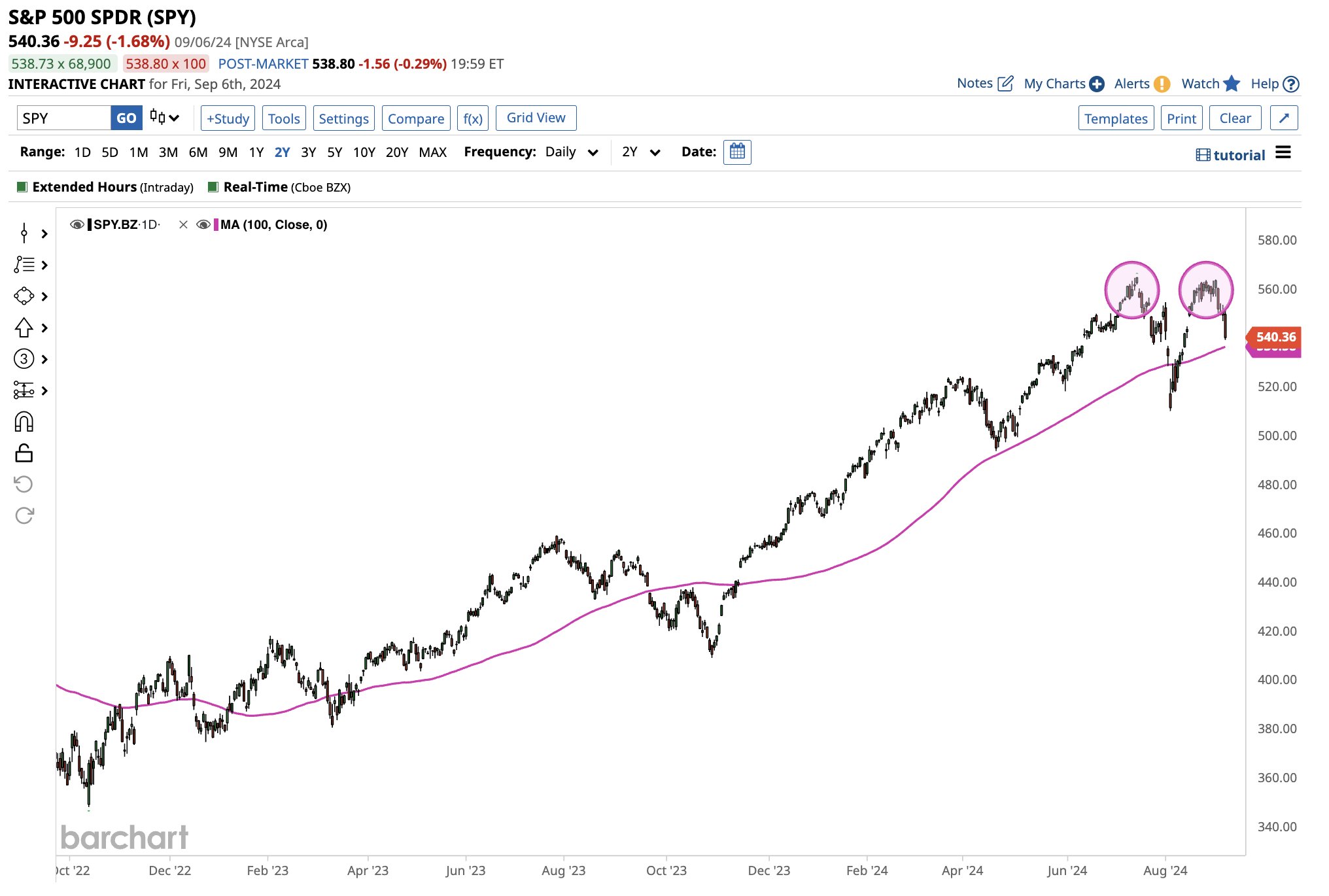The image size is (1329, 896).
Task: Undo last chart action
Action: tap(24, 484)
